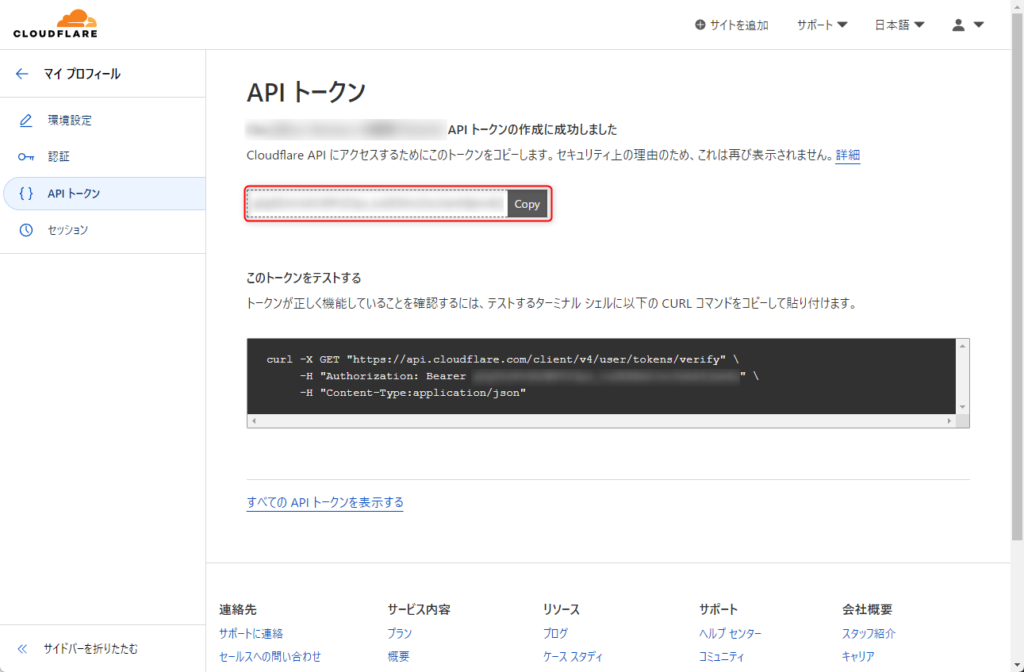1024x672 pixels.
Task: Click the code block scroll-right arrow
Action: point(950,421)
